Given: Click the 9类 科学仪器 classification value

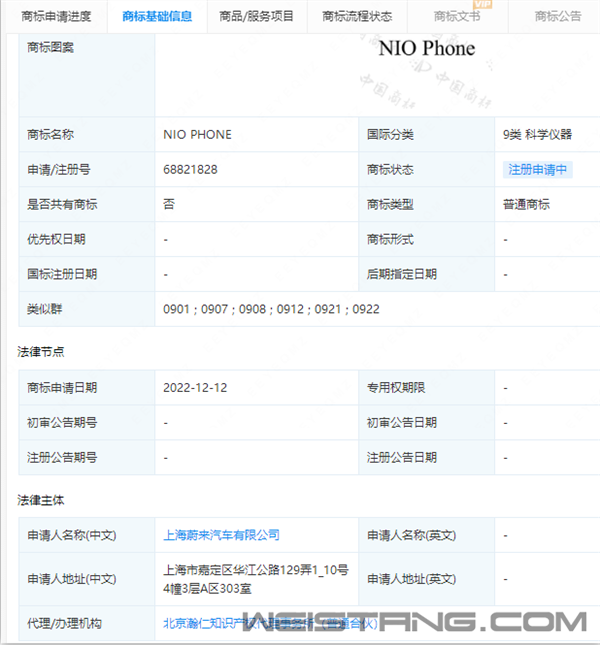Looking at the screenshot, I should point(537,135).
